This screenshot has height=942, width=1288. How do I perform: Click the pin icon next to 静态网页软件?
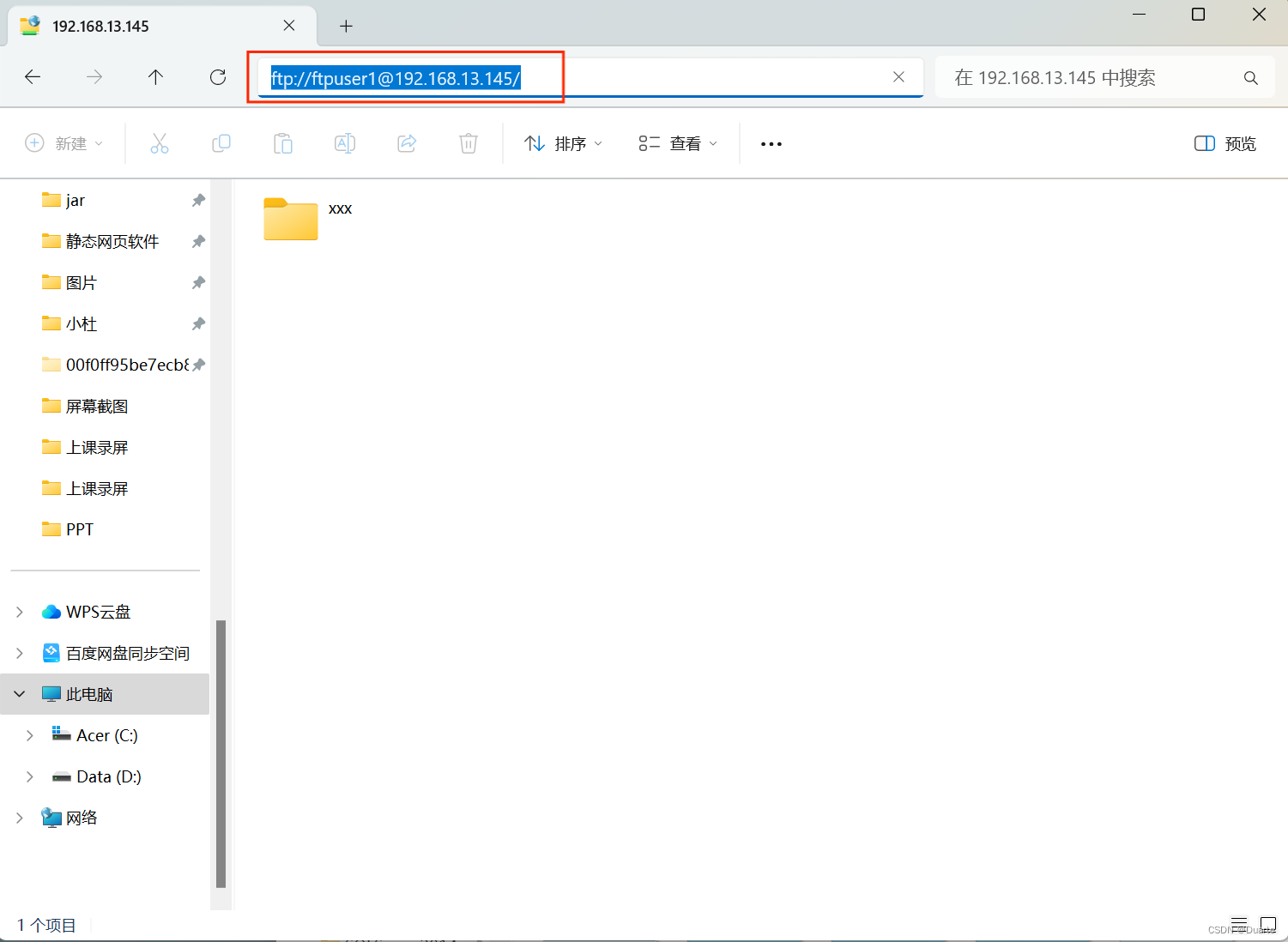198,241
